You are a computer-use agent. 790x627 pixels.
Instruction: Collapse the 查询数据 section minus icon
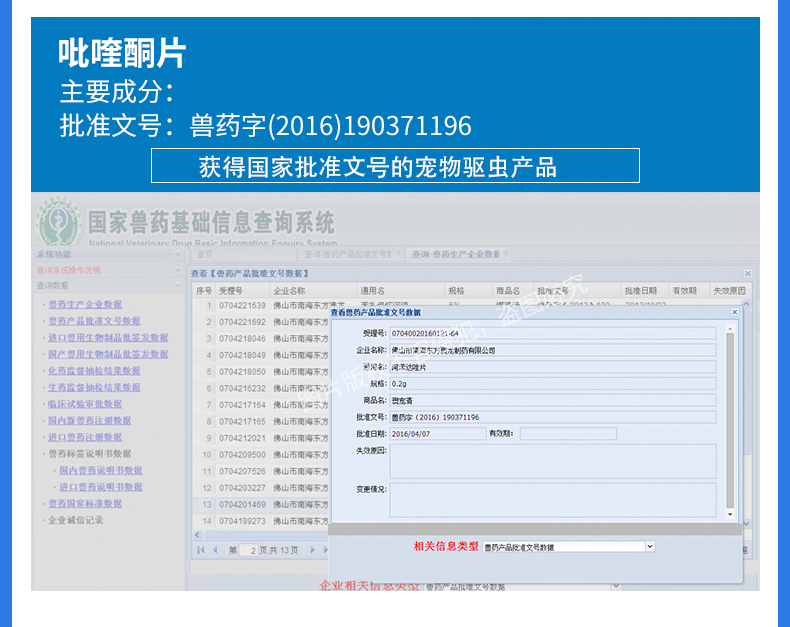(x=177, y=285)
